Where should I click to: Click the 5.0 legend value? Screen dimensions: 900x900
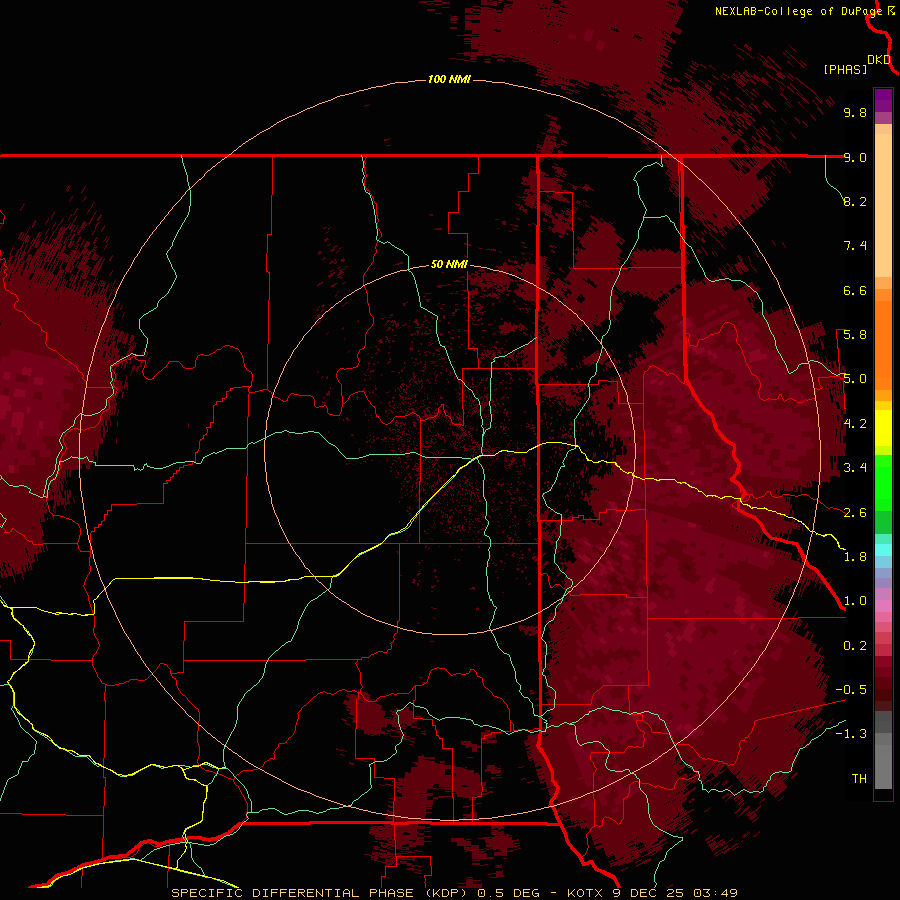click(x=855, y=379)
